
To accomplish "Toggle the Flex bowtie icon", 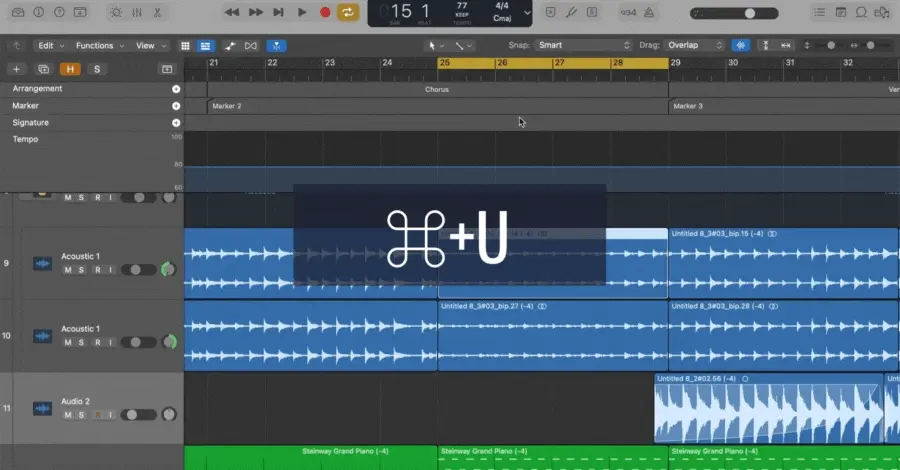I will pyautogui.click(x=251, y=46).
